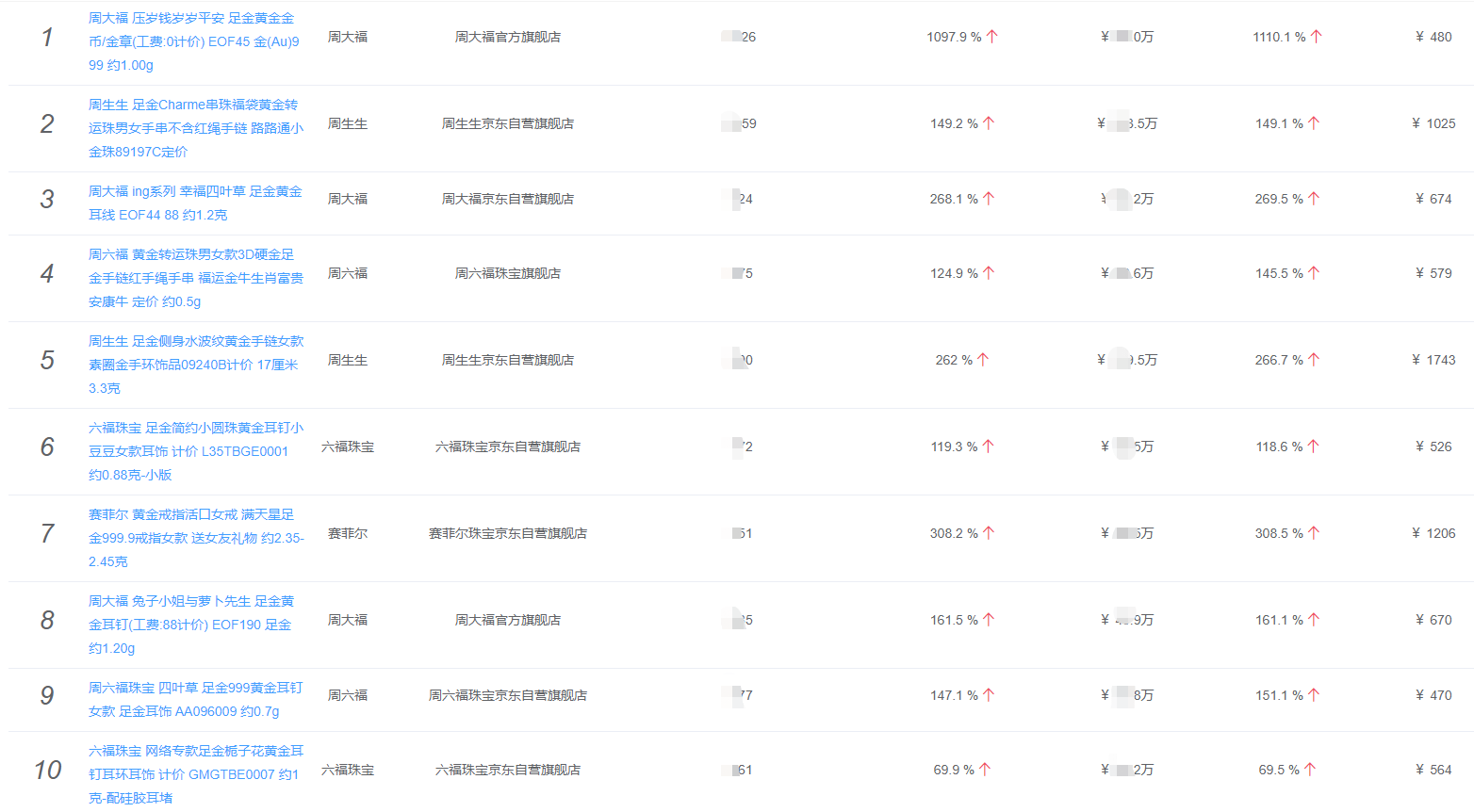Open the 周生生 足金Charme串珠福袋 product link
Image resolution: width=1474 pixels, height=812 pixels.
click(196, 128)
